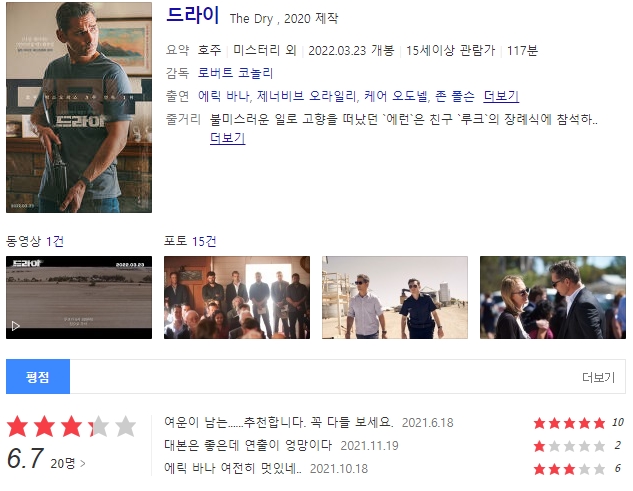Play the trailer video thumbnail
Image resolution: width=633 pixels, height=491 pixels.
79,297
